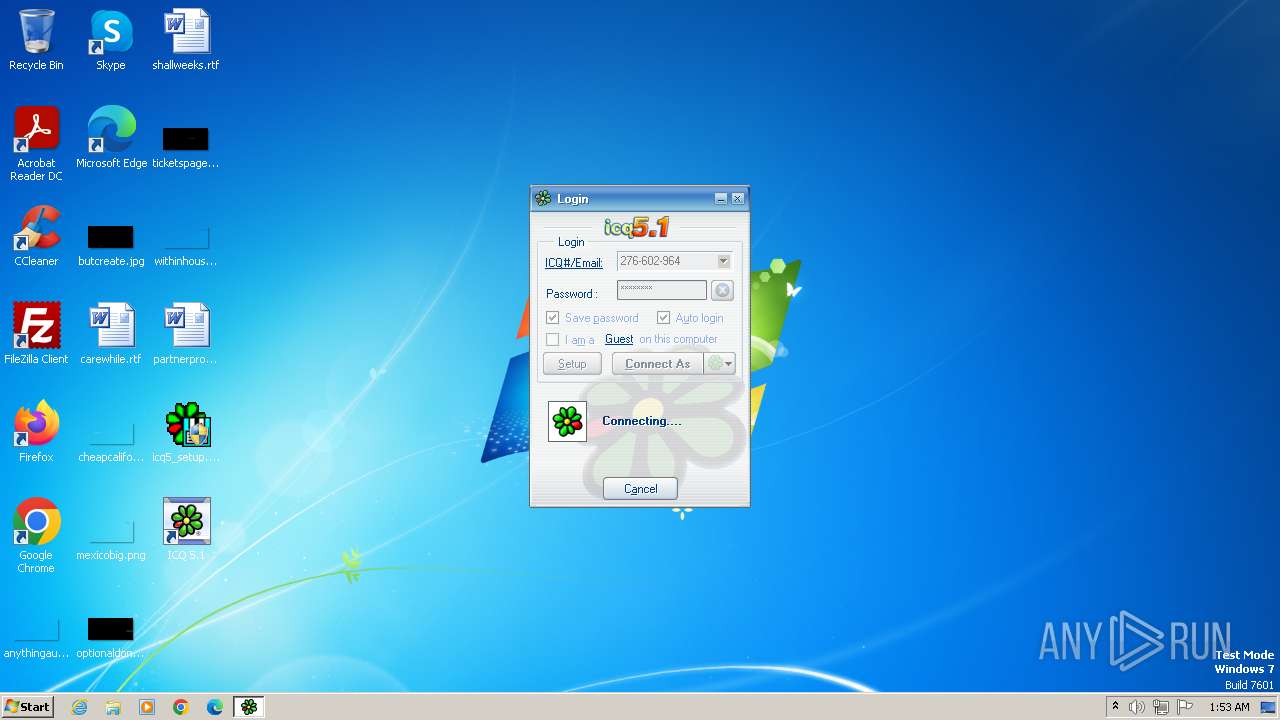
Task: Select the shallweeks.rtf document icon
Action: (186, 40)
